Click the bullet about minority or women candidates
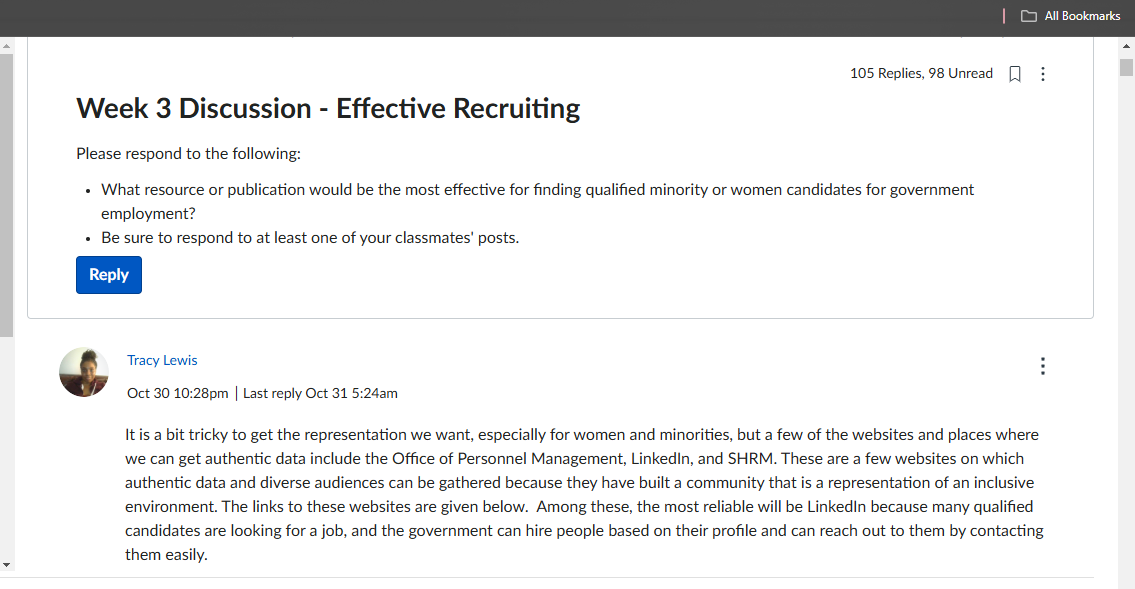 537,201
